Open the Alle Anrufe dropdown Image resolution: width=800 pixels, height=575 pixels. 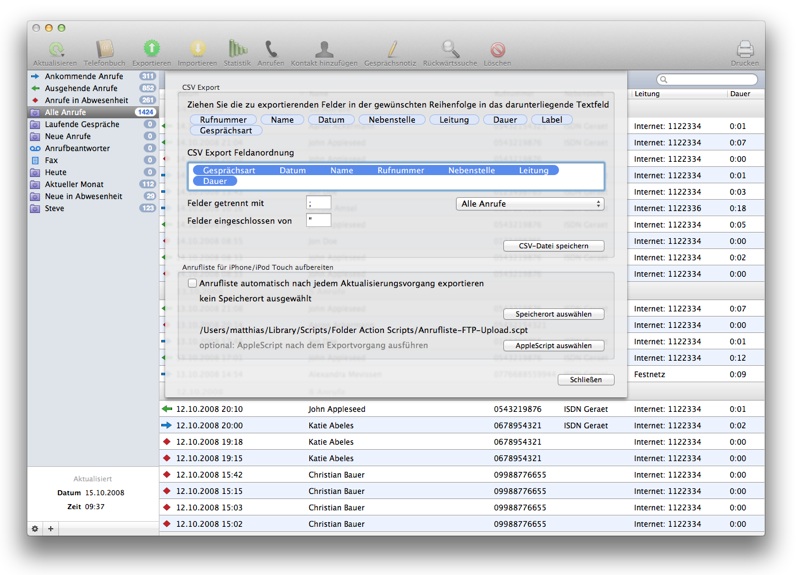(530, 204)
